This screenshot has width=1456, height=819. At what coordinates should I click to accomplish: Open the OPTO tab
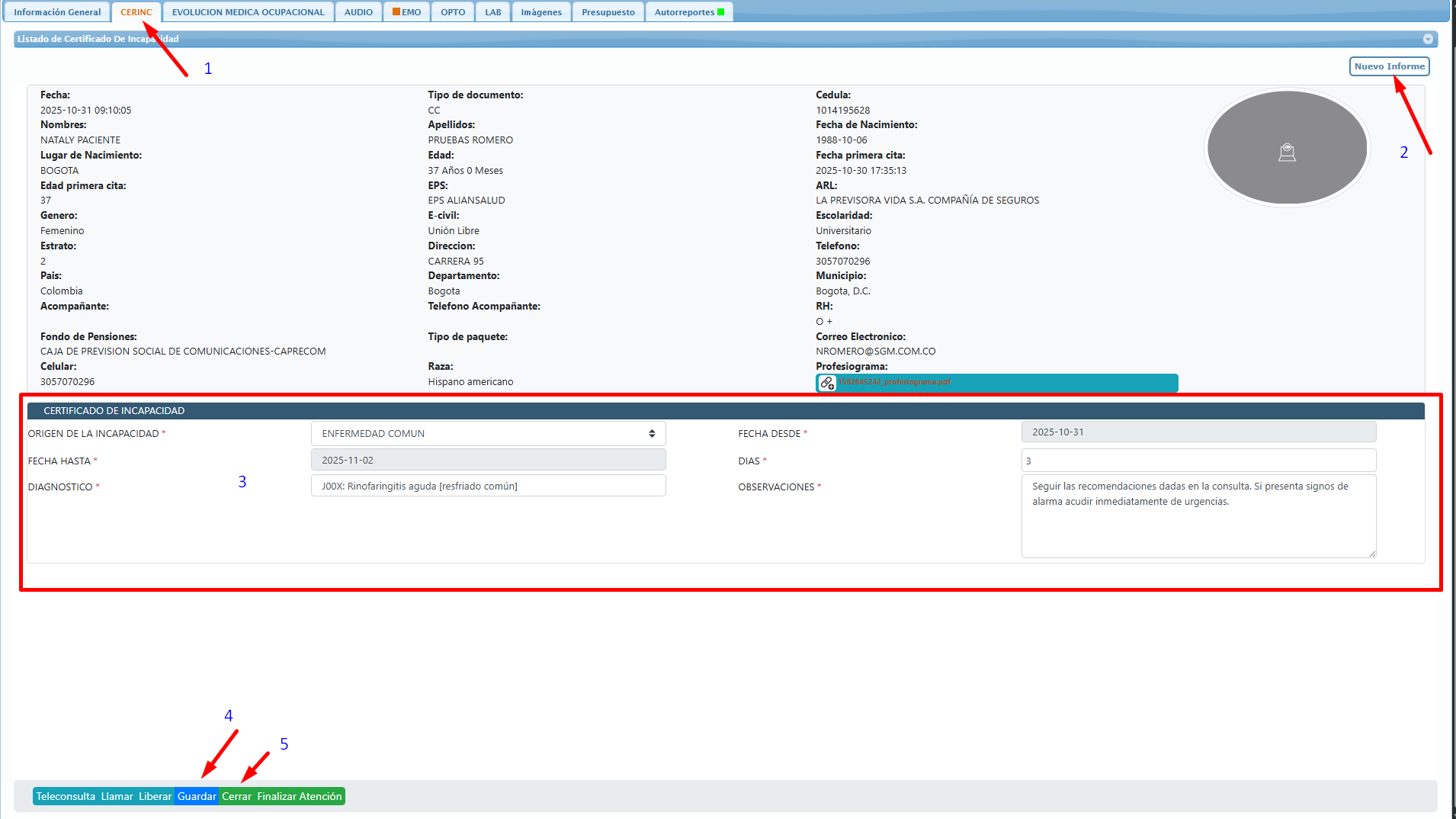pyautogui.click(x=453, y=12)
